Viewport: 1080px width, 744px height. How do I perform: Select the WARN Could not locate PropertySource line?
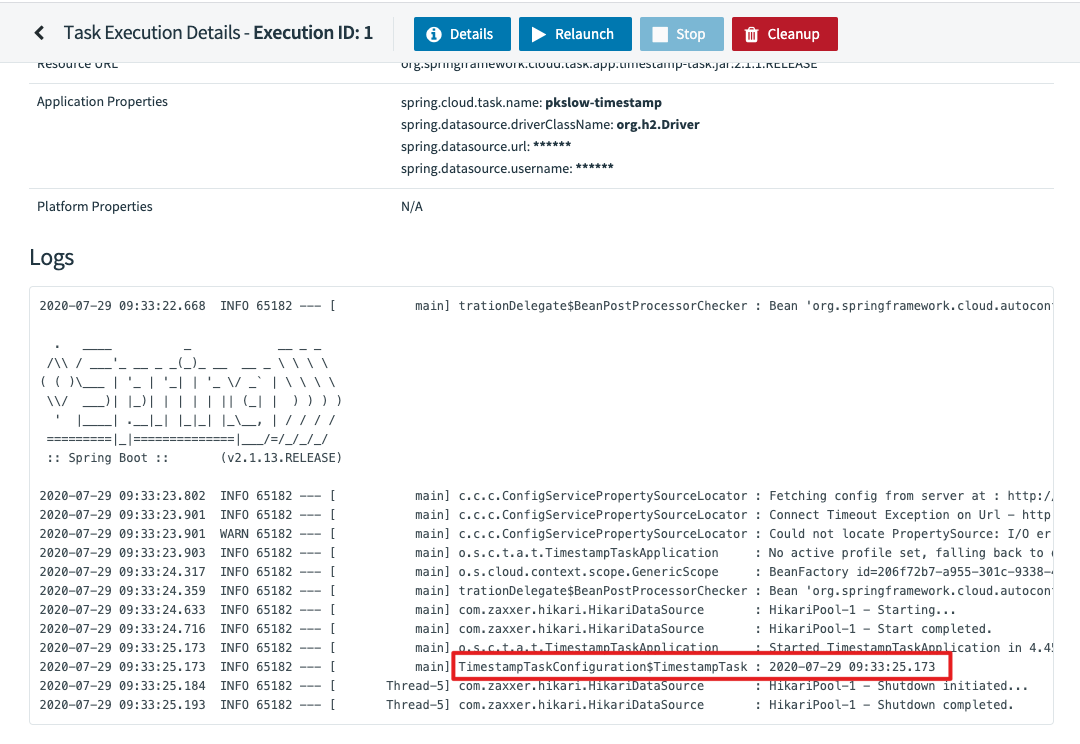pyautogui.click(x=546, y=534)
